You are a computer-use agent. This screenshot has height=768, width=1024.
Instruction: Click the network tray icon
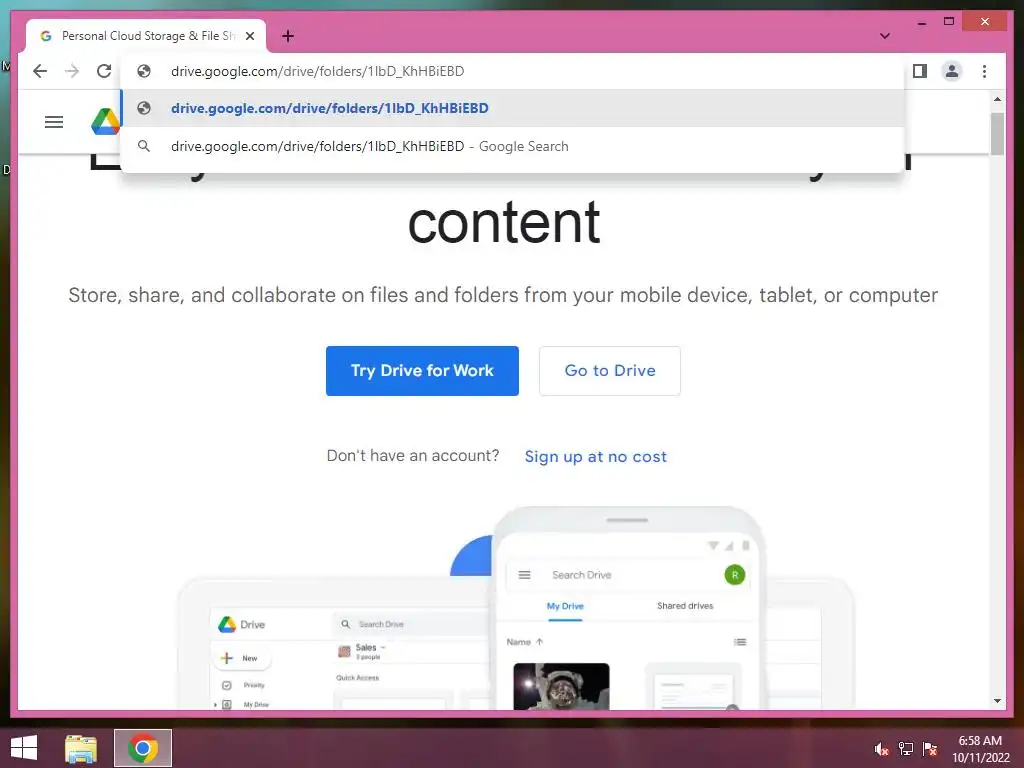point(906,749)
